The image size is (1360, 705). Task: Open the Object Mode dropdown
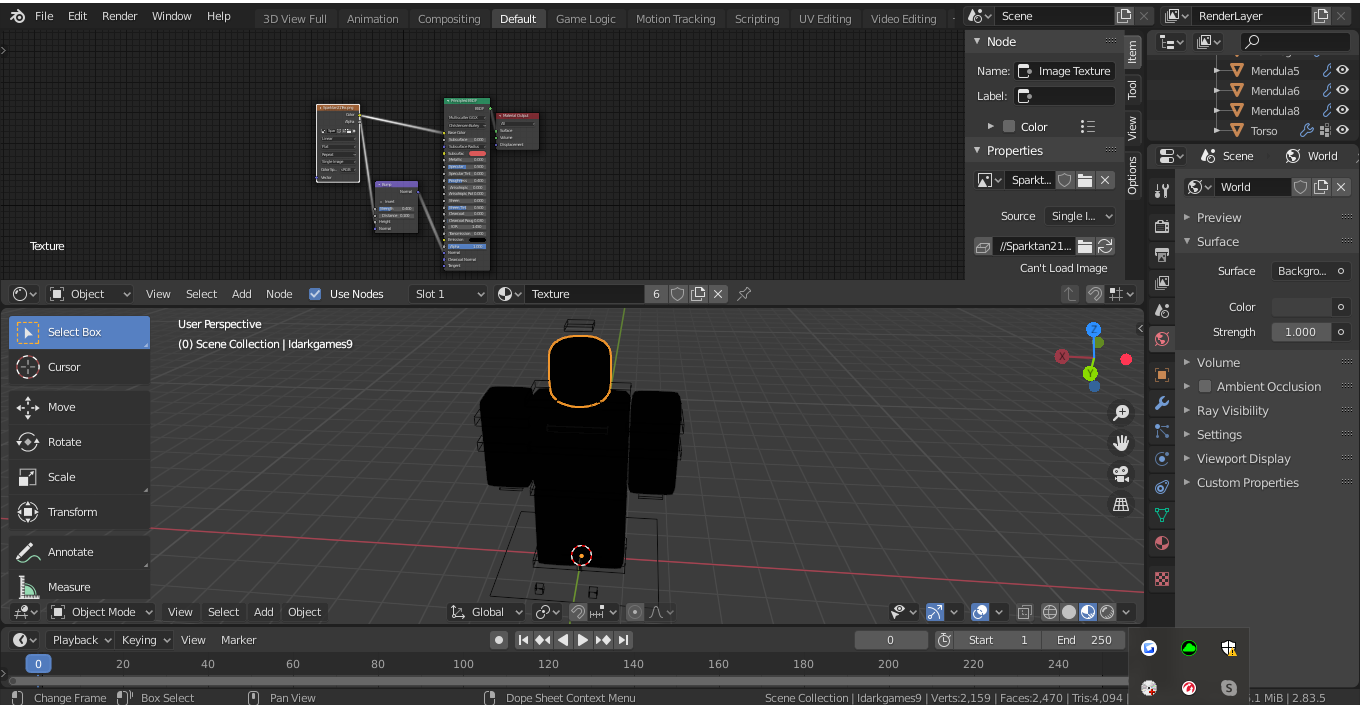(102, 612)
